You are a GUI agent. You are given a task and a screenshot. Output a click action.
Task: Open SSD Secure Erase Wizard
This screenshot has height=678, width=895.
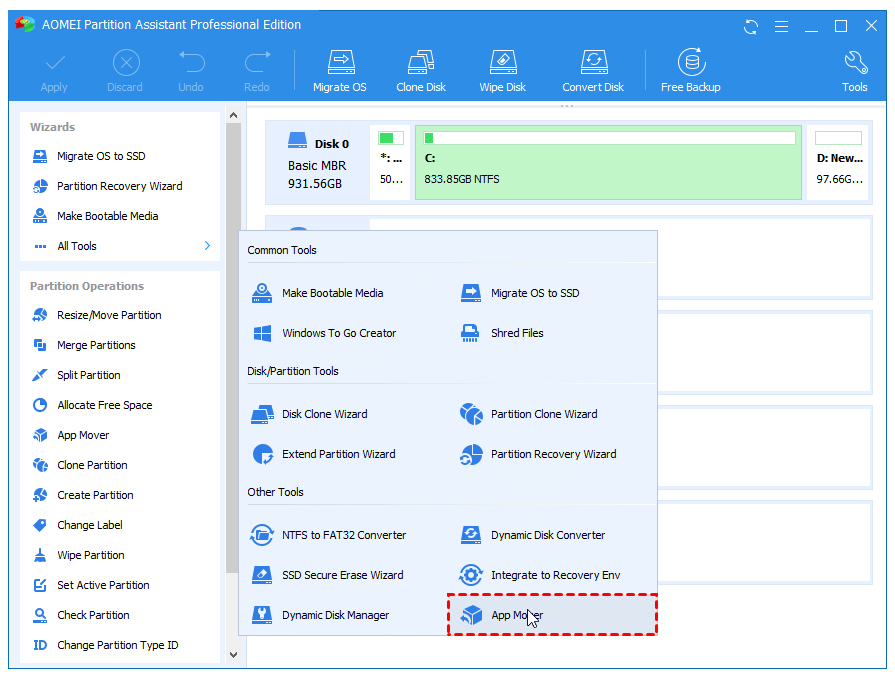(327, 575)
